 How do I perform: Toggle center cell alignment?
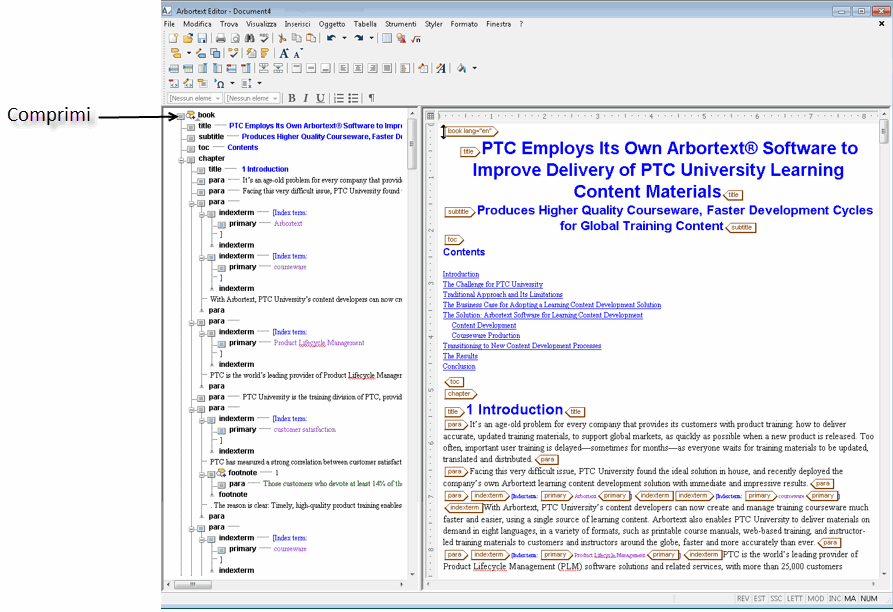coord(358,68)
